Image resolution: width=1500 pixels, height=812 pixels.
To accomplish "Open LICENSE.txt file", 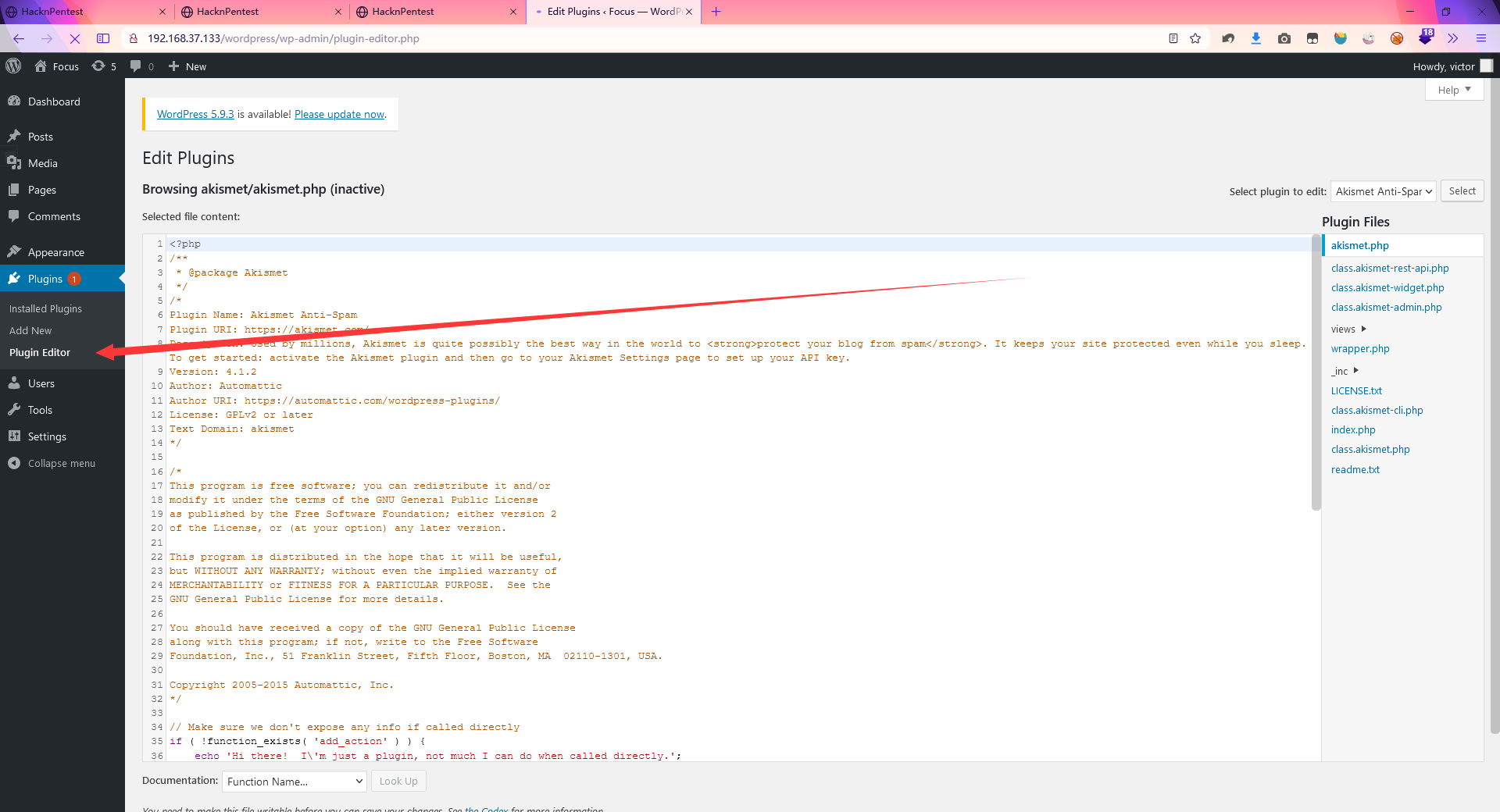I will (1356, 390).
